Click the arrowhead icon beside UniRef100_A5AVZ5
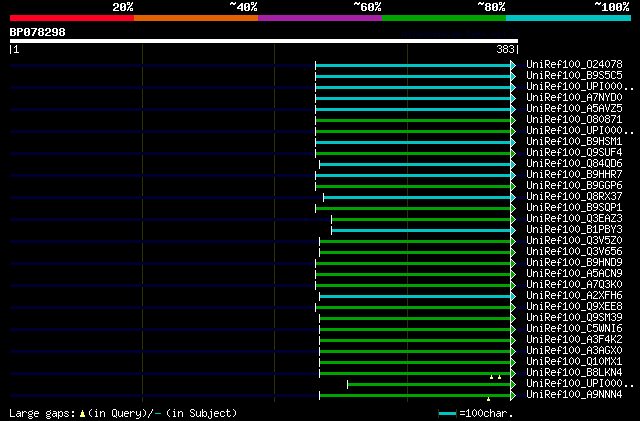Image resolution: width=640 pixels, height=421 pixels. 513,109
